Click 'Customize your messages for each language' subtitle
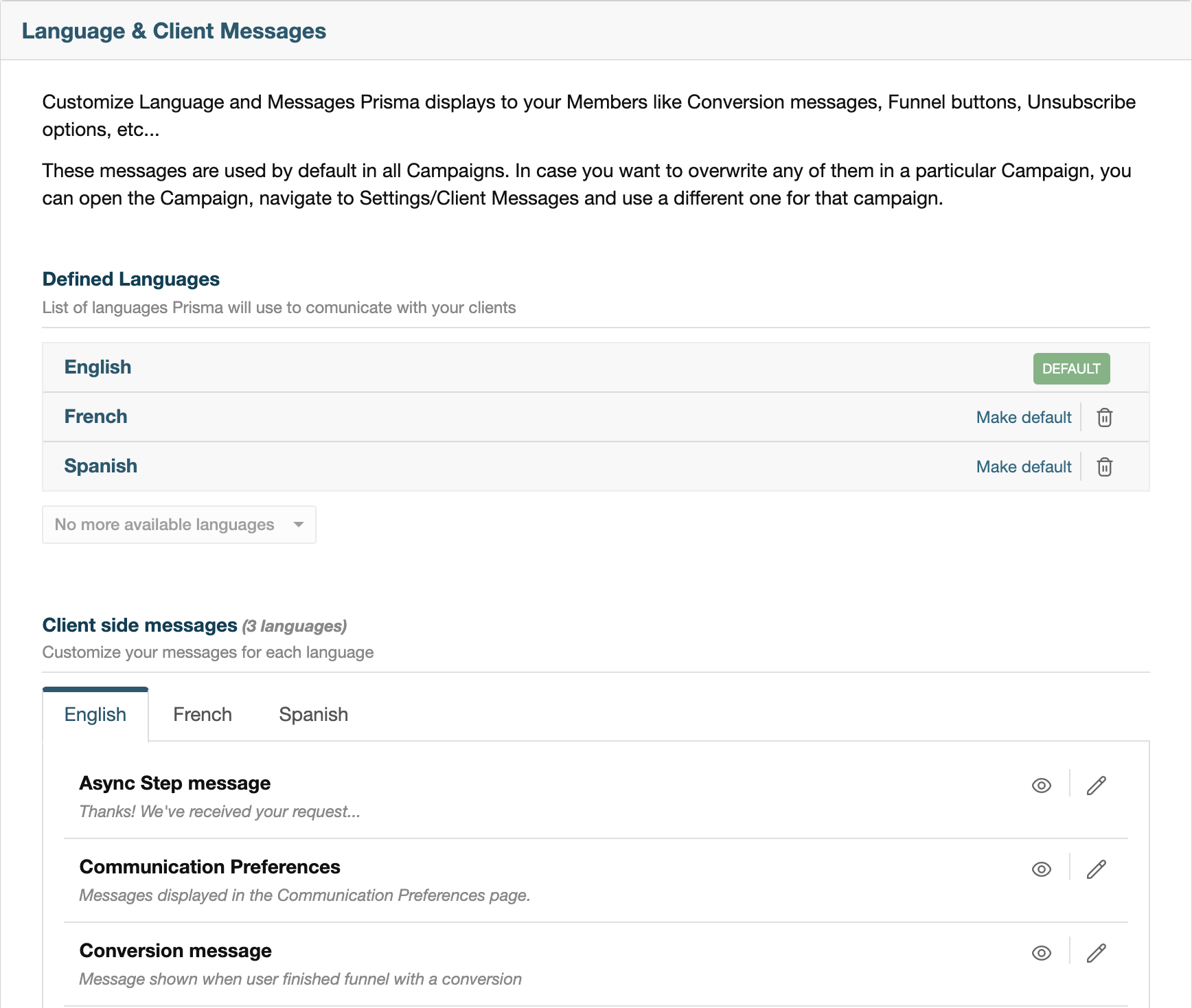Image resolution: width=1192 pixels, height=1008 pixels. coord(208,652)
